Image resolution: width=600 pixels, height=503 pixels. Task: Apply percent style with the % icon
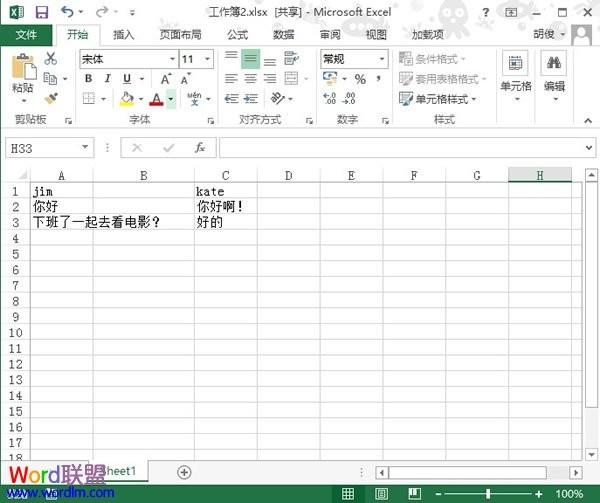tap(359, 79)
